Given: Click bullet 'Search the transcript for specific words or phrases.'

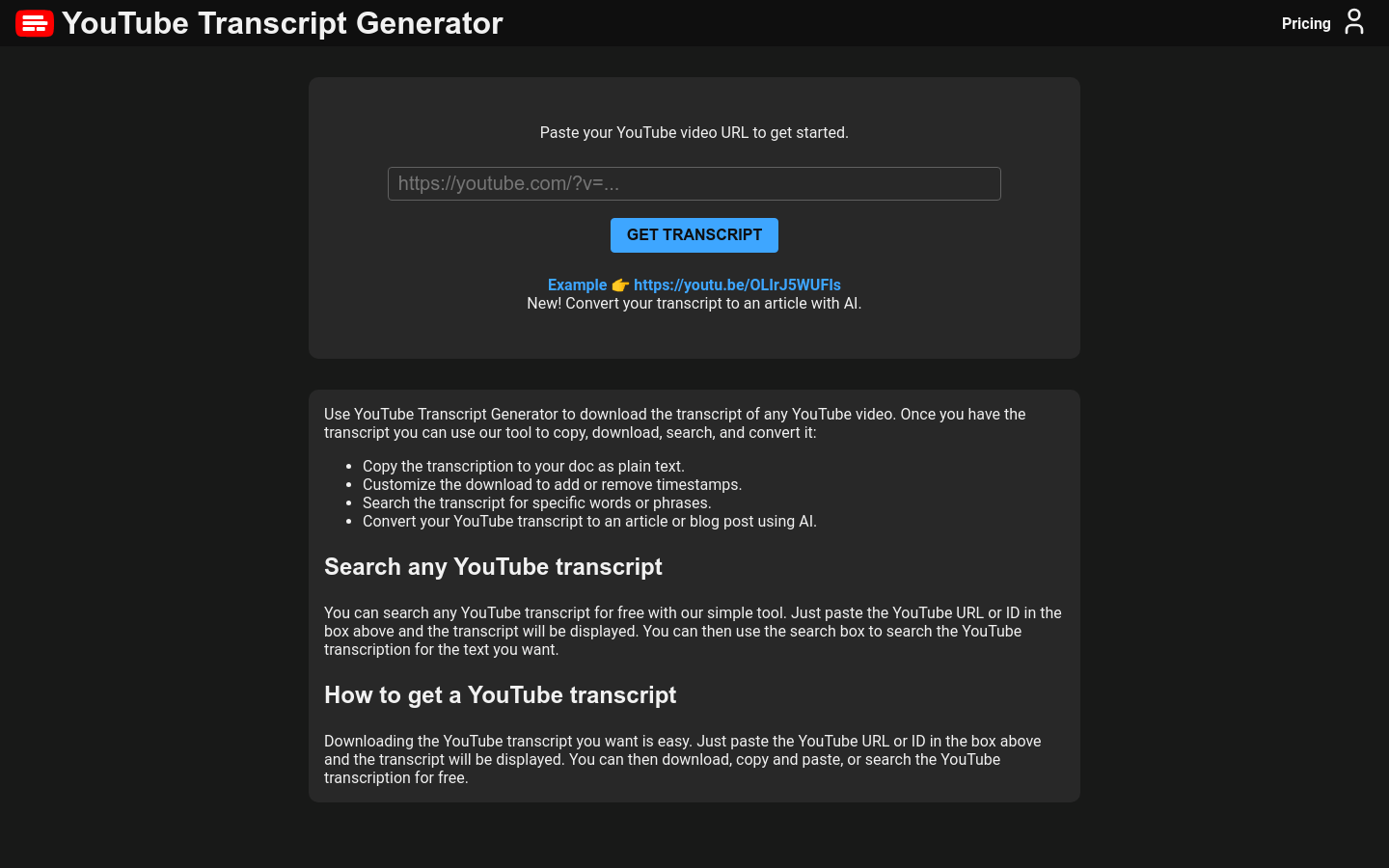Looking at the screenshot, I should 537,503.
